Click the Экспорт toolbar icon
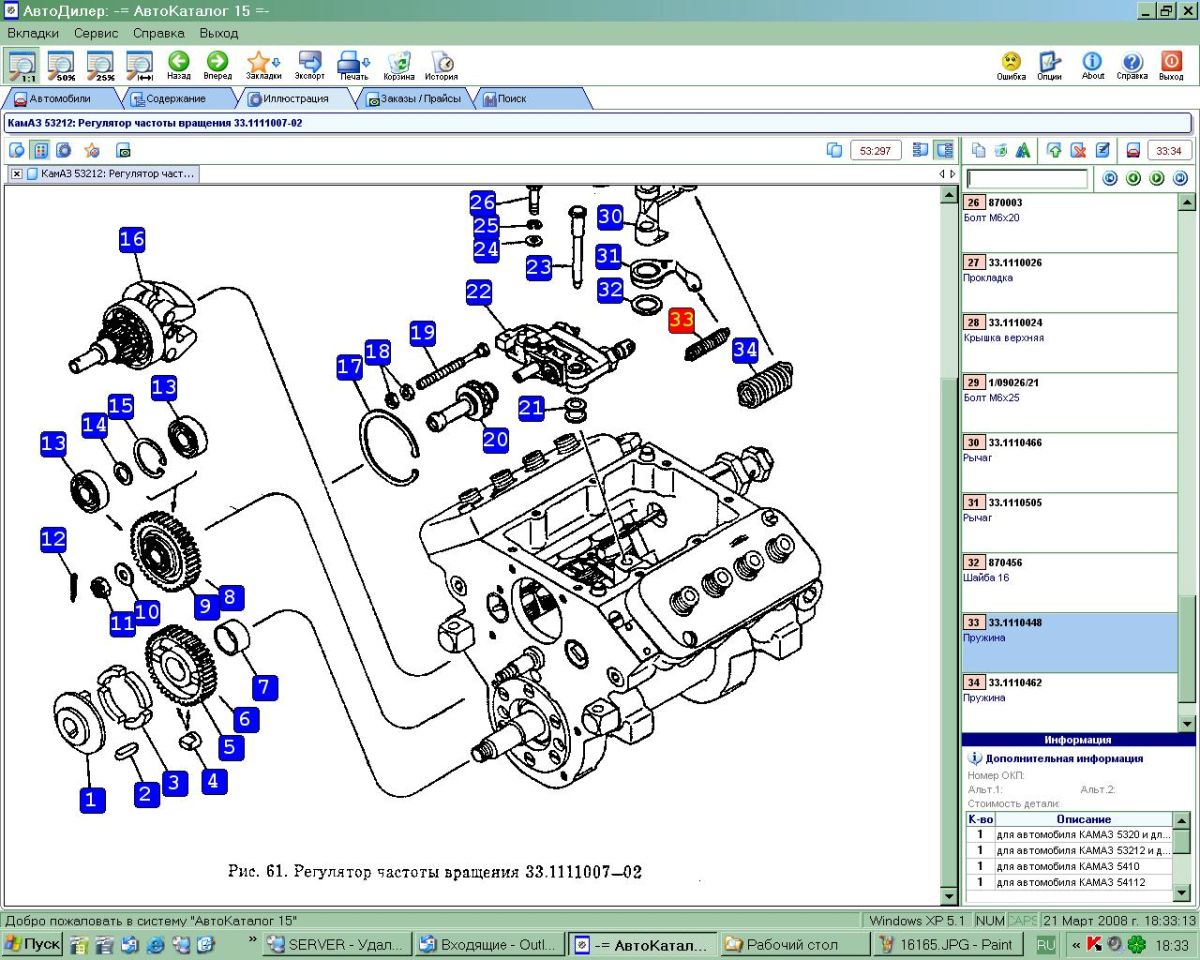The width and height of the screenshot is (1200, 960). pyautogui.click(x=310, y=64)
